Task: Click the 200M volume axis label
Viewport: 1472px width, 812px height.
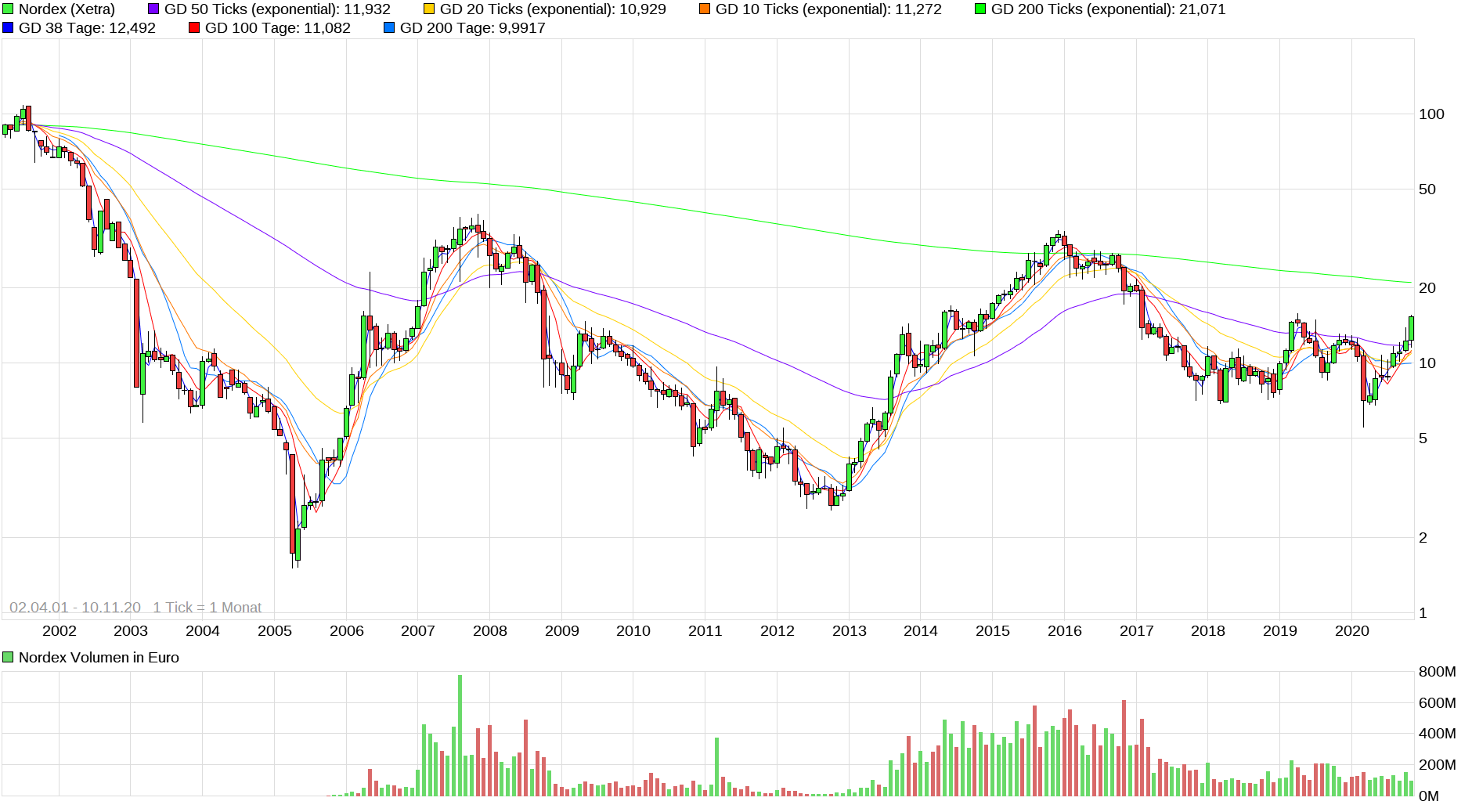Action: point(1438,765)
